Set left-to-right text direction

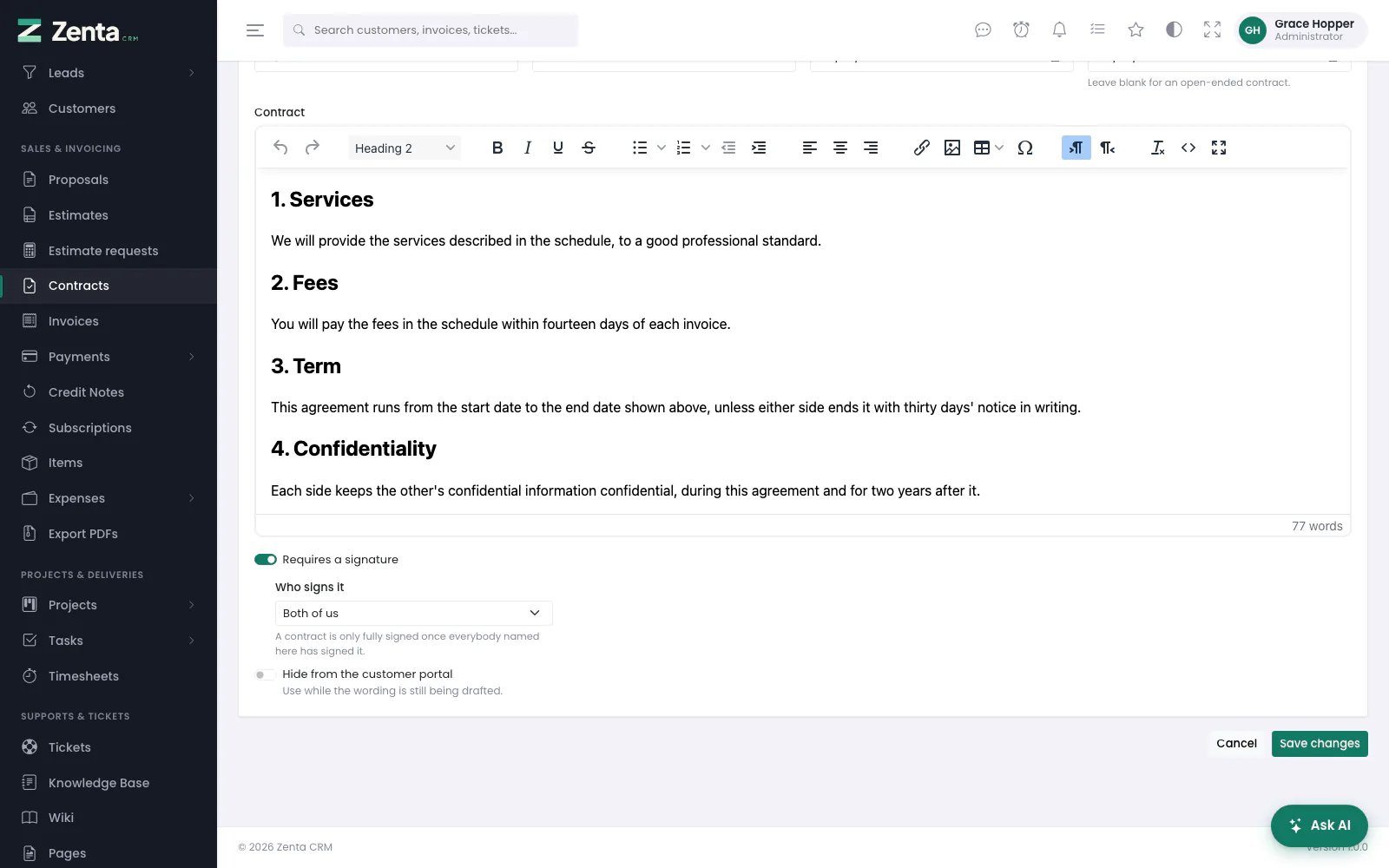point(1076,148)
